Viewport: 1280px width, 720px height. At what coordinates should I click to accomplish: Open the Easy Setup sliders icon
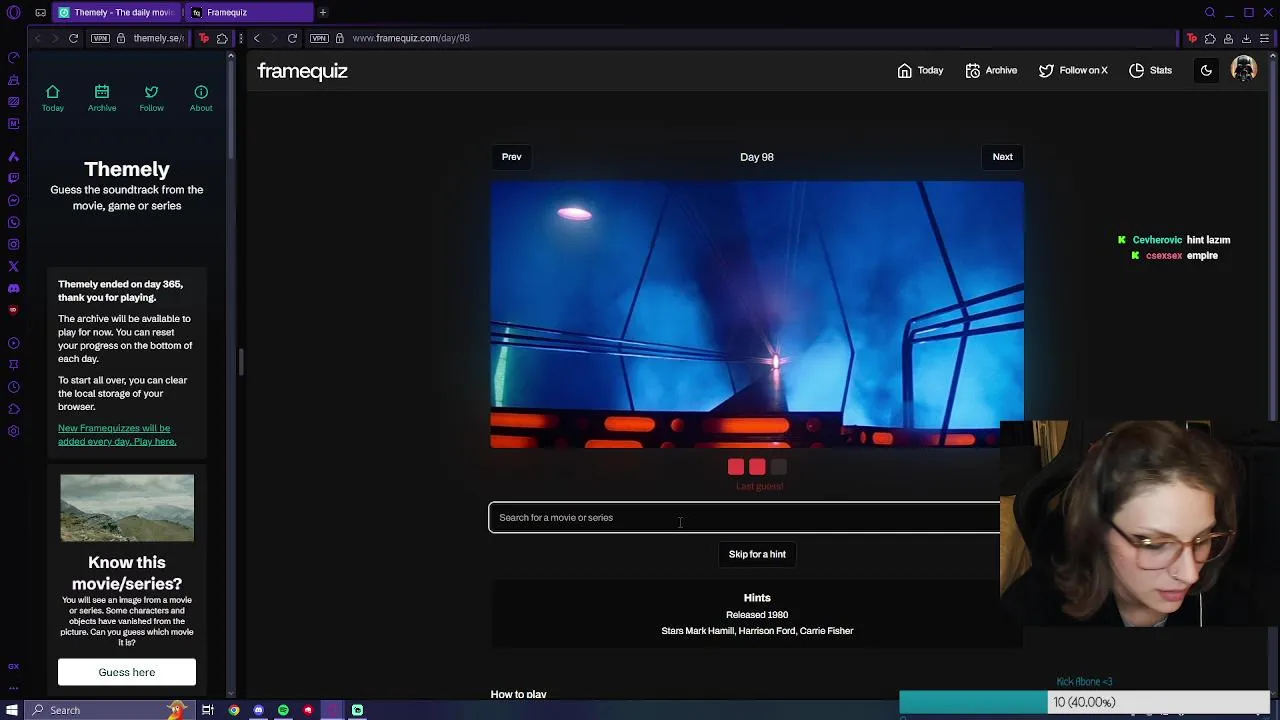click(x=1264, y=38)
